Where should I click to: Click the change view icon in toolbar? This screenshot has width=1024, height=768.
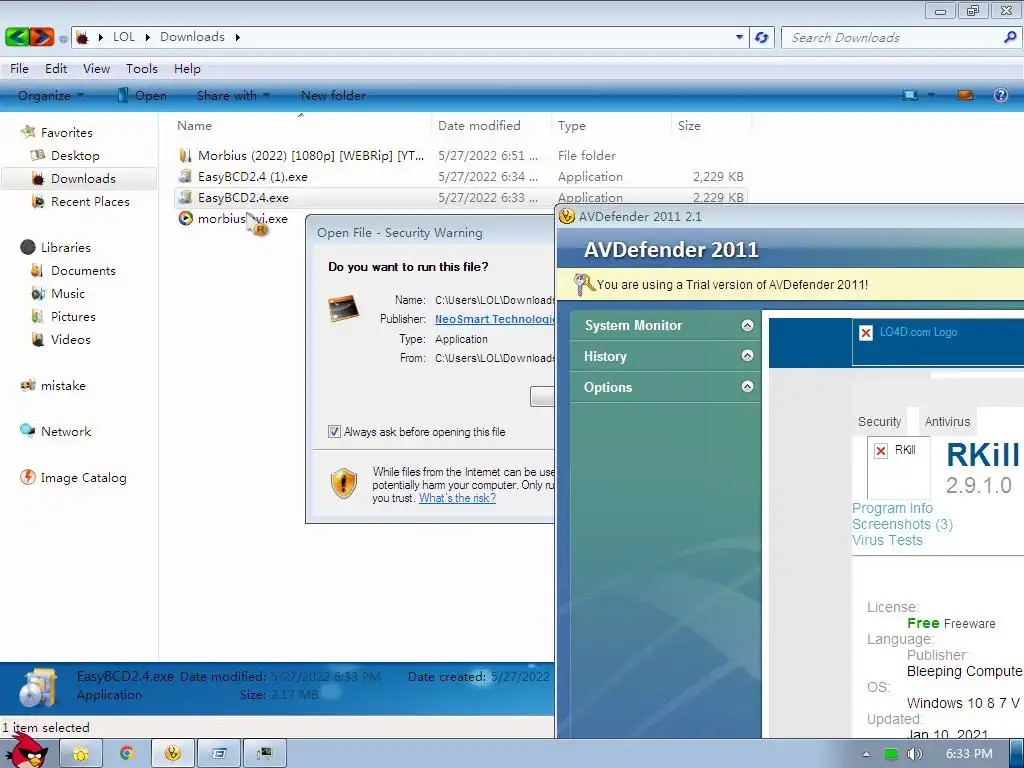tap(910, 95)
